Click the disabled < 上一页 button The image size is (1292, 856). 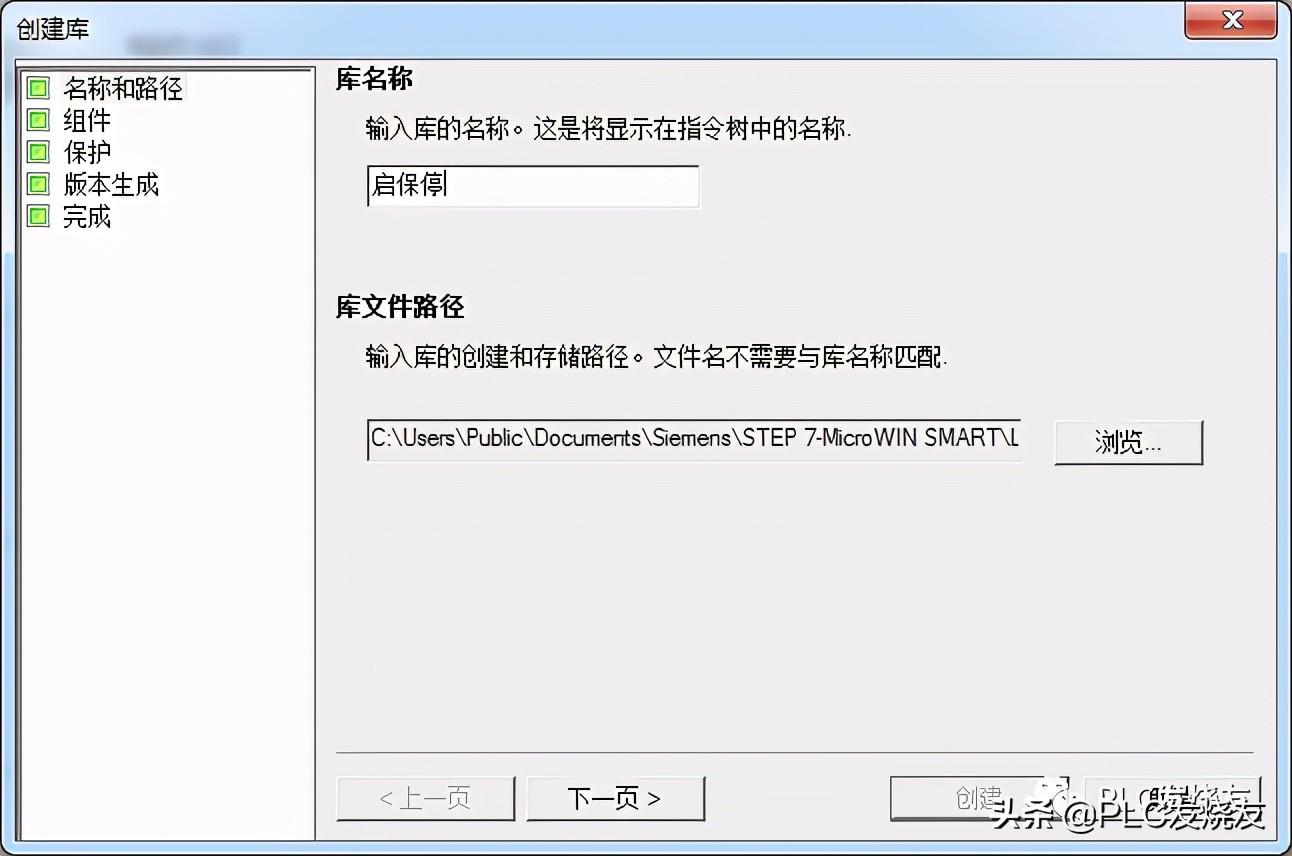click(426, 798)
